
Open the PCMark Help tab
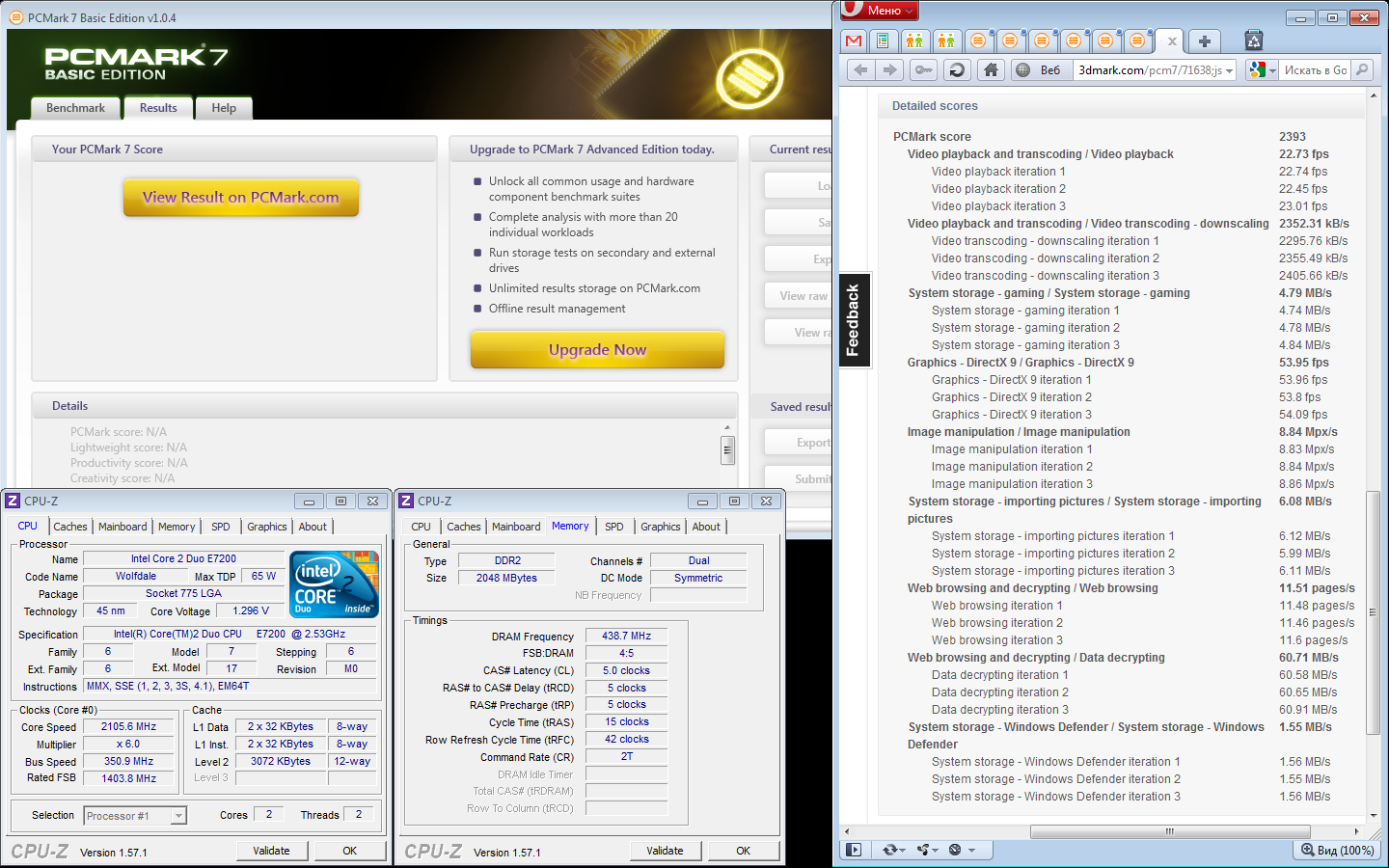pos(224,108)
